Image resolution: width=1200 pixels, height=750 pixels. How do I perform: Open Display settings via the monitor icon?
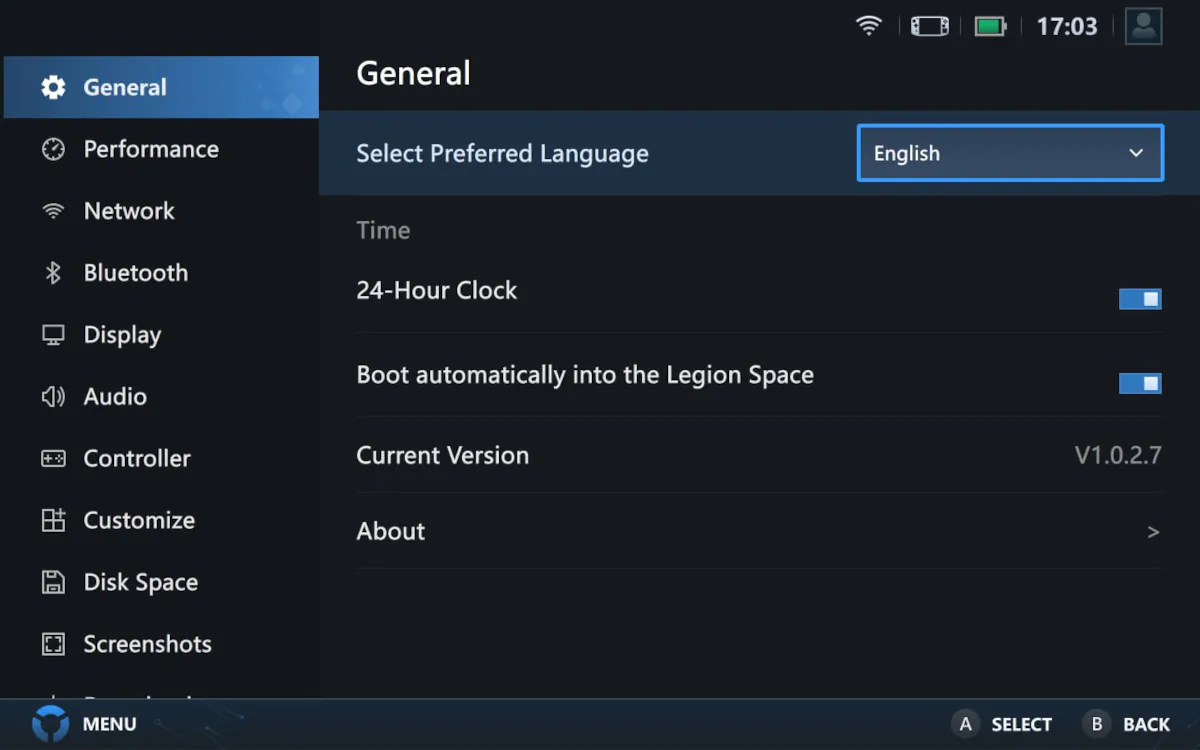pyautogui.click(x=53, y=335)
